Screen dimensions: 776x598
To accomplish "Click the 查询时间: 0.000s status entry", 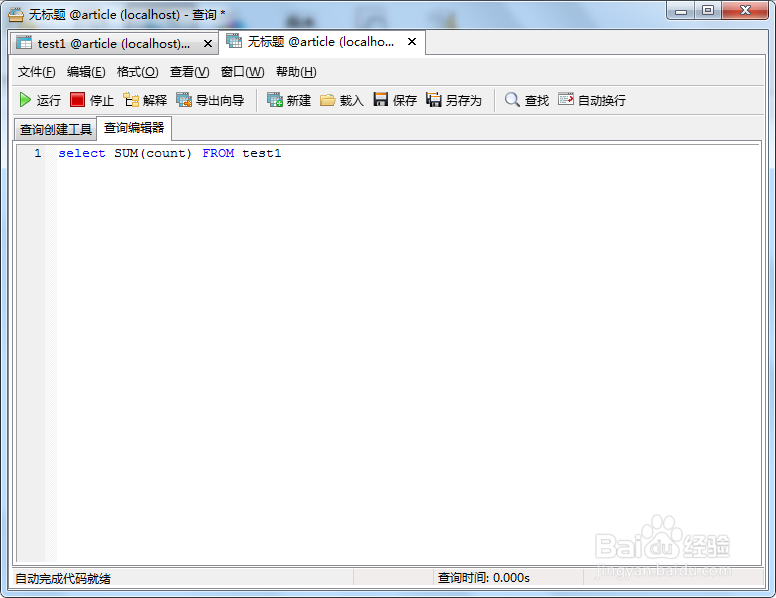I will (484, 578).
